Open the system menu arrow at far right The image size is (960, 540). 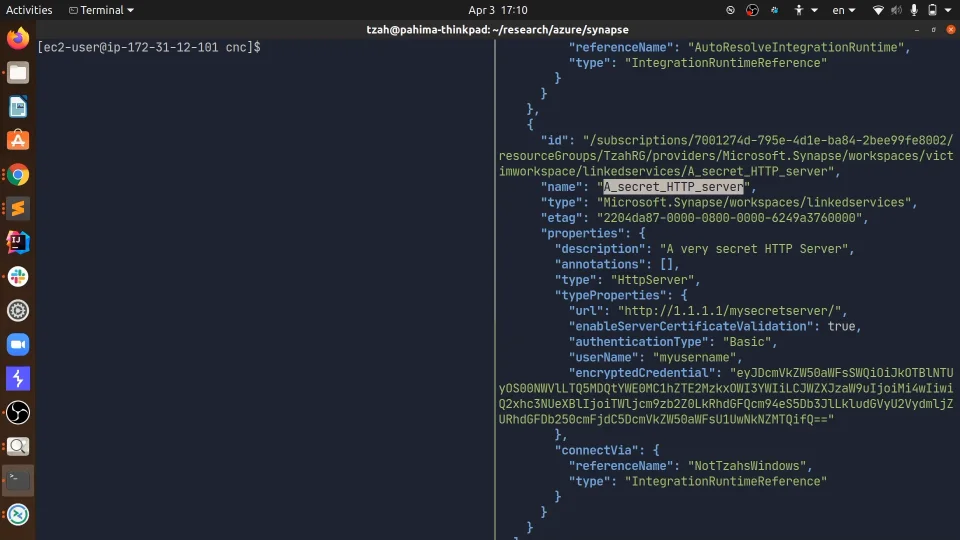pos(948,10)
